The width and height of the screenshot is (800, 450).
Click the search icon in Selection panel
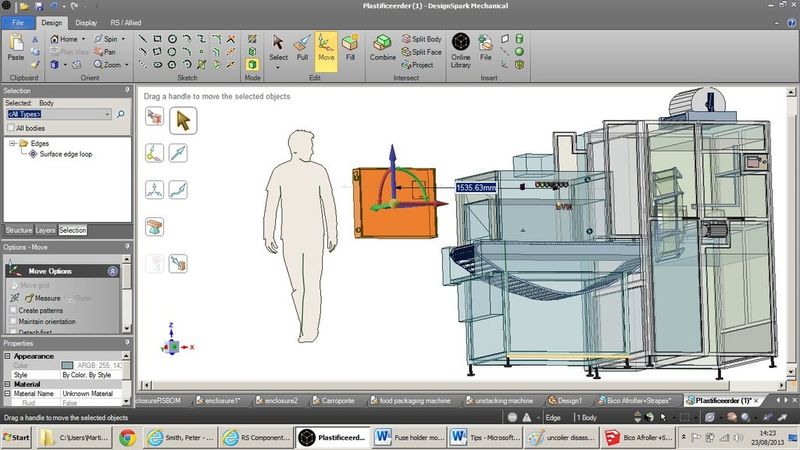pos(121,115)
